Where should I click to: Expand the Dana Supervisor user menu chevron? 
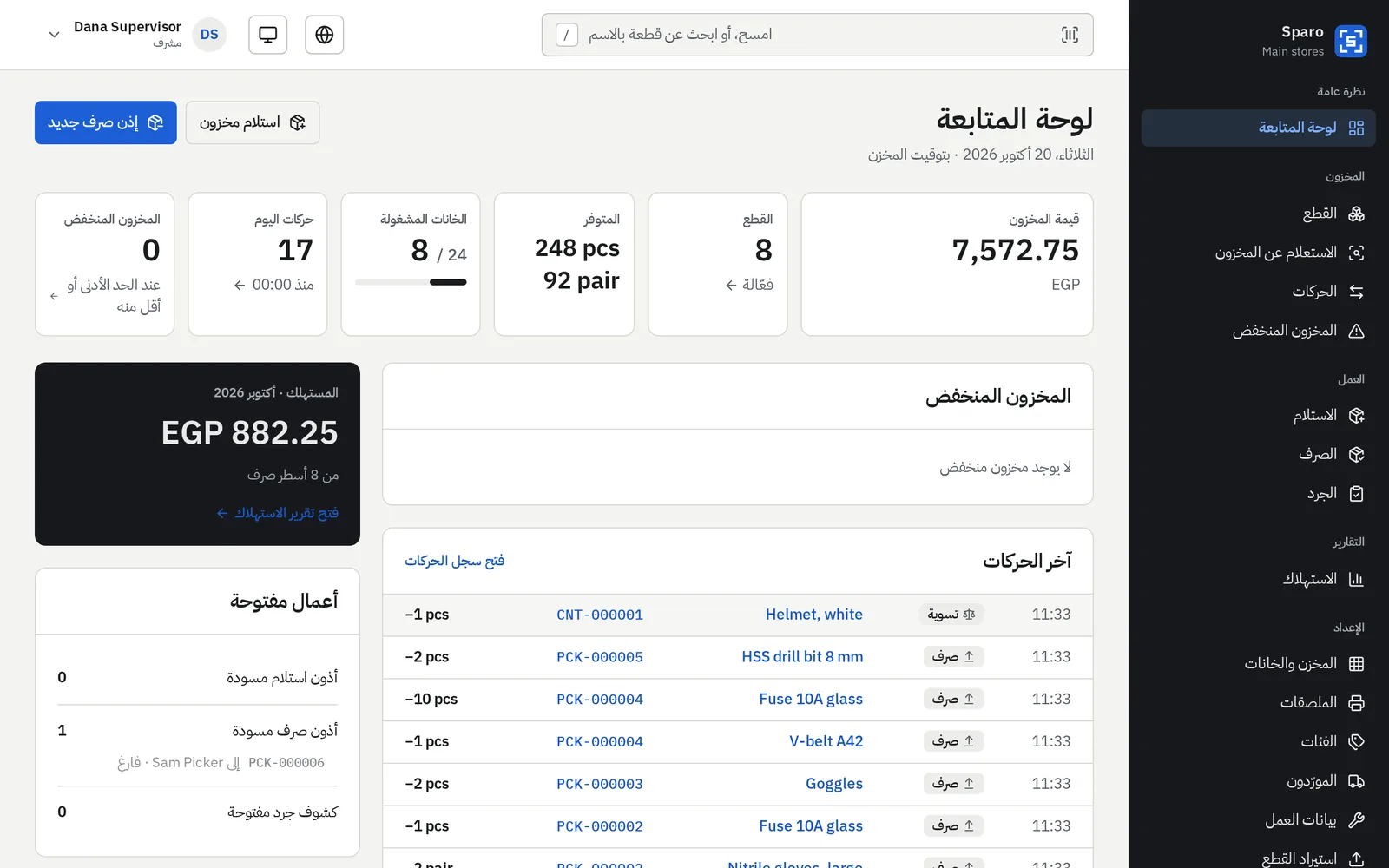point(54,35)
